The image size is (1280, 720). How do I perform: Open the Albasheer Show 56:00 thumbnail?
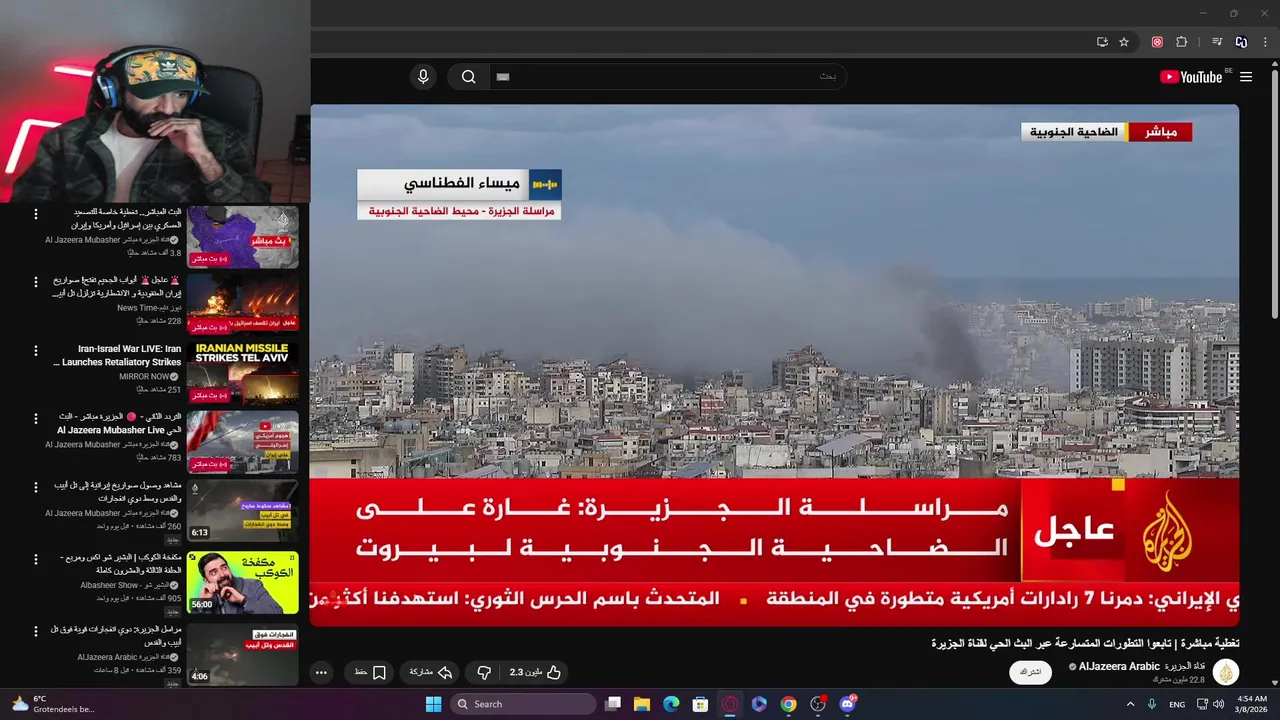click(x=243, y=582)
